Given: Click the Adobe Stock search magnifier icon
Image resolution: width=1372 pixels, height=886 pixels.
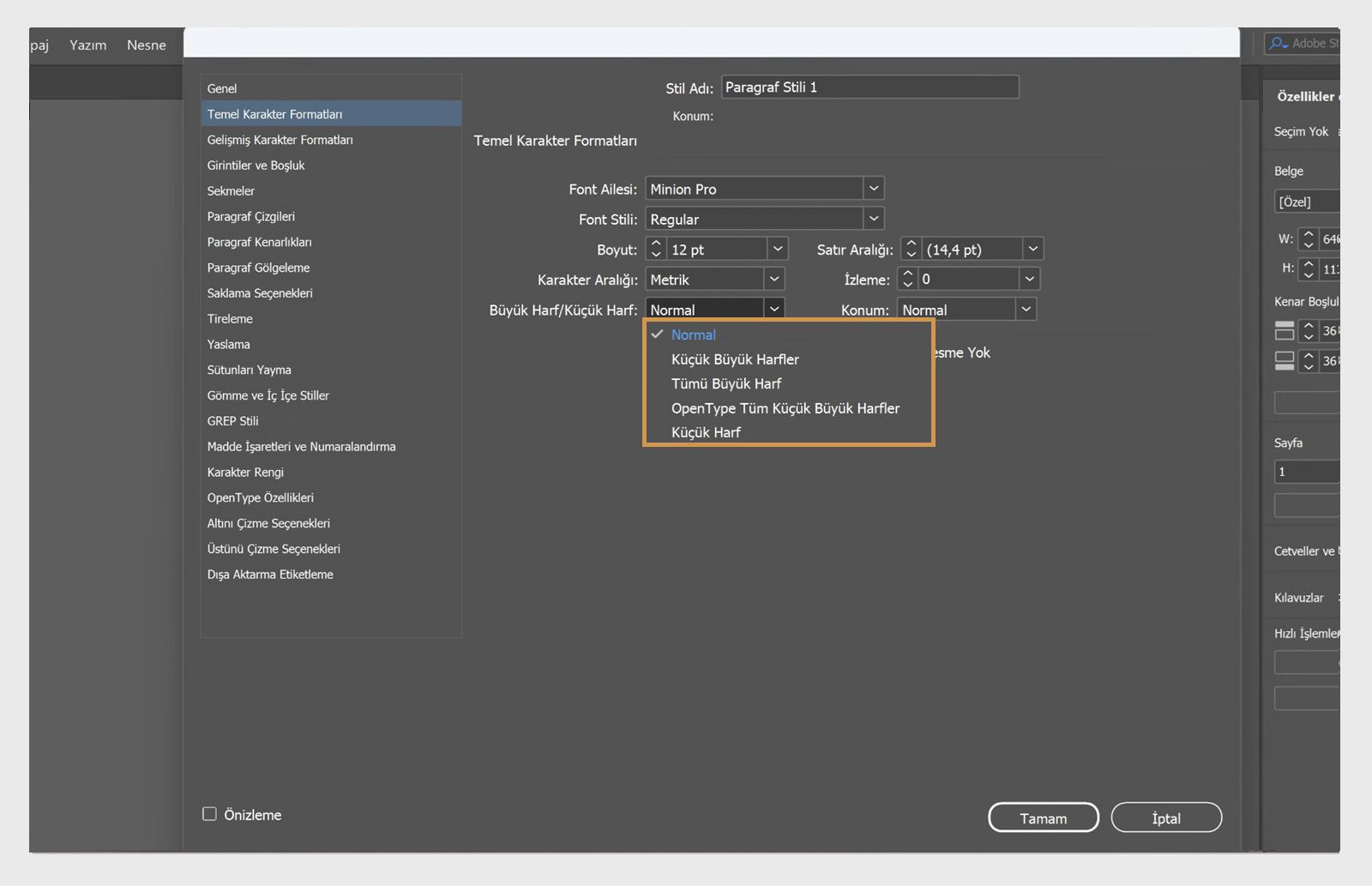Looking at the screenshot, I should pos(1279,44).
